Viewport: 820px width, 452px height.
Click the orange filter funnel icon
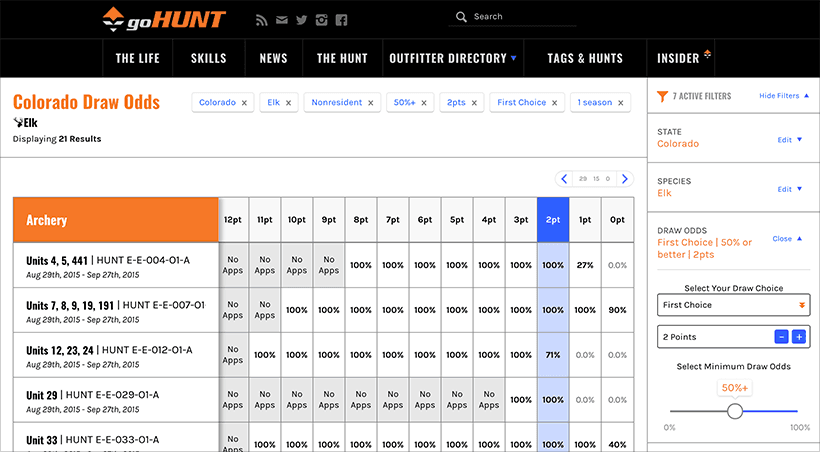[662, 96]
